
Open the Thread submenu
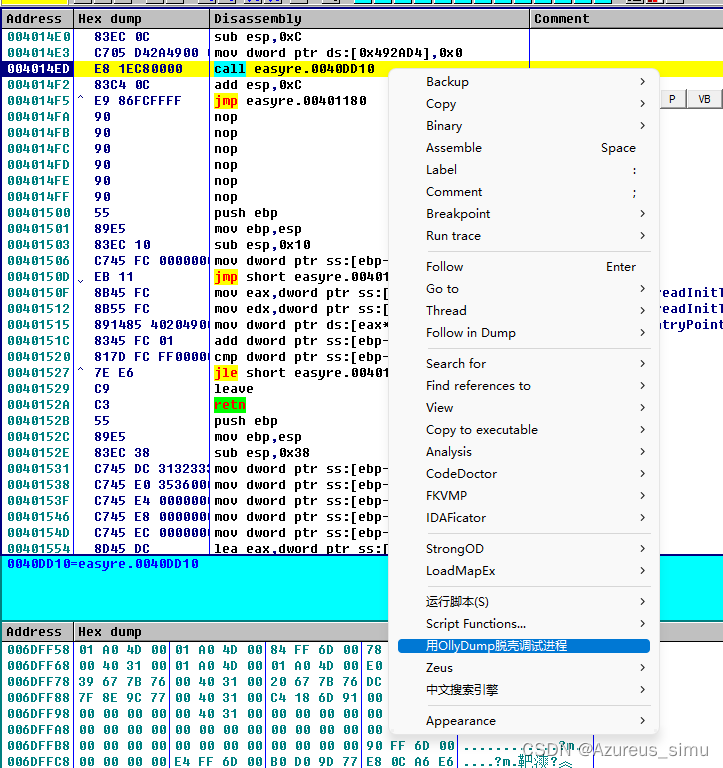[524, 311]
